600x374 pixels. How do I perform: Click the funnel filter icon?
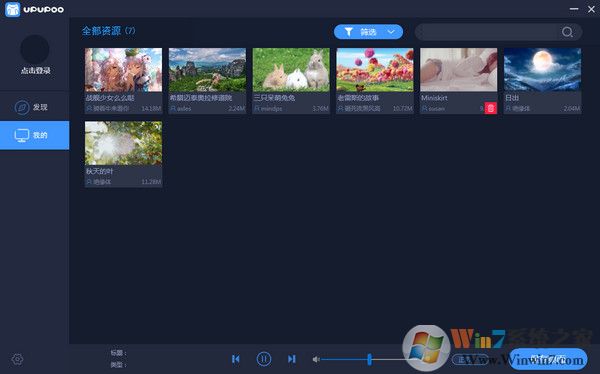(x=349, y=32)
